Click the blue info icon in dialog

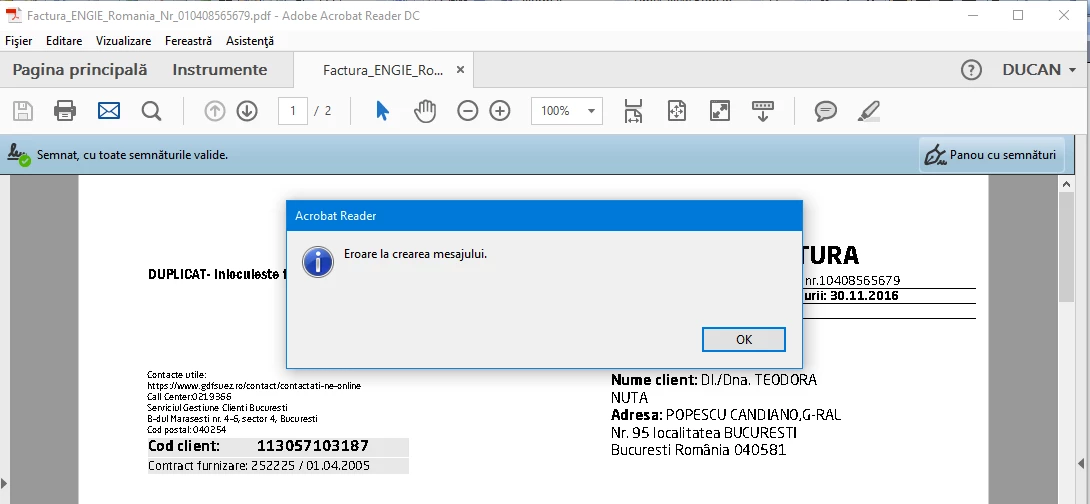click(x=318, y=262)
